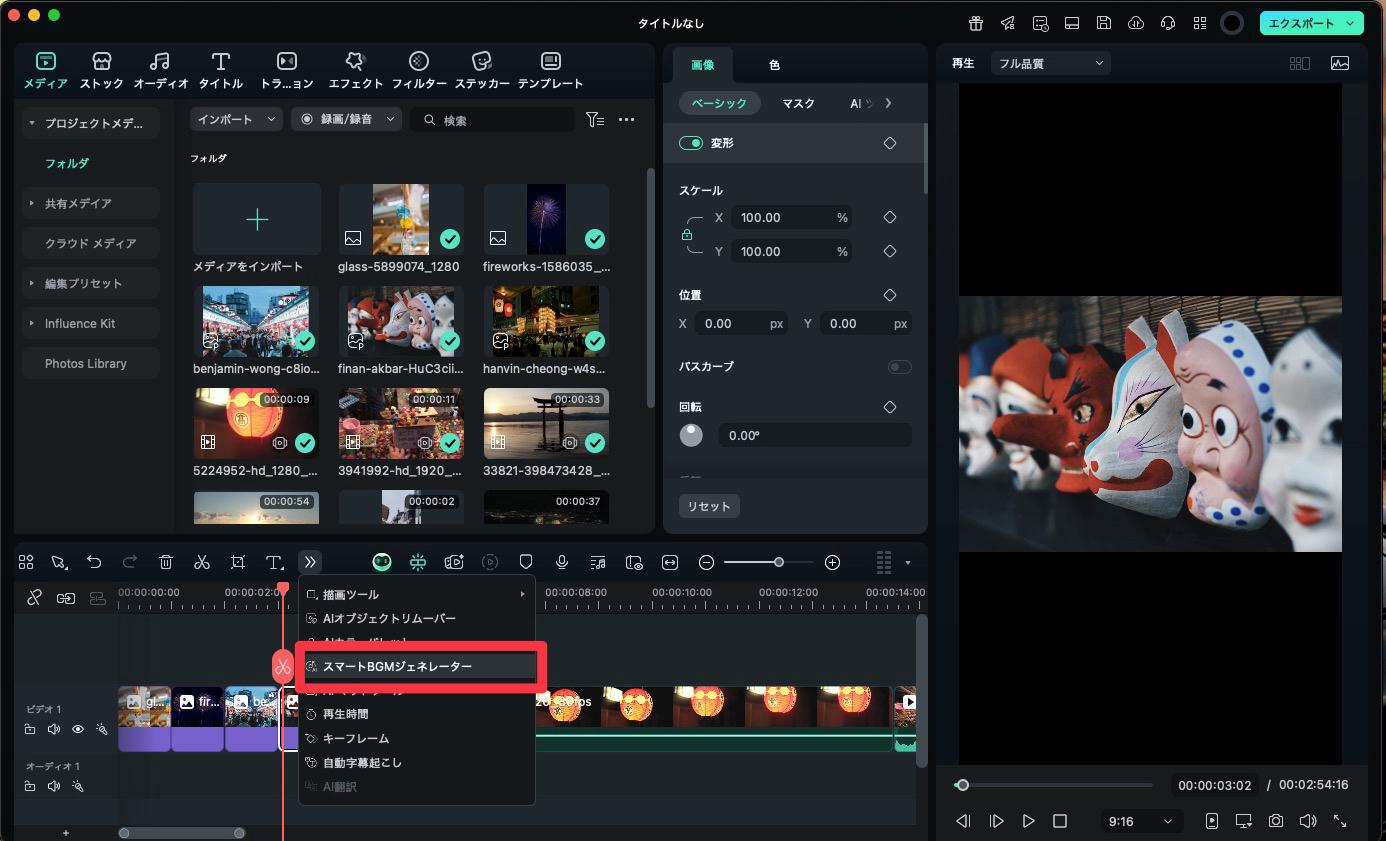Expand the 共有メディア section
The image size is (1386, 841).
coord(32,203)
